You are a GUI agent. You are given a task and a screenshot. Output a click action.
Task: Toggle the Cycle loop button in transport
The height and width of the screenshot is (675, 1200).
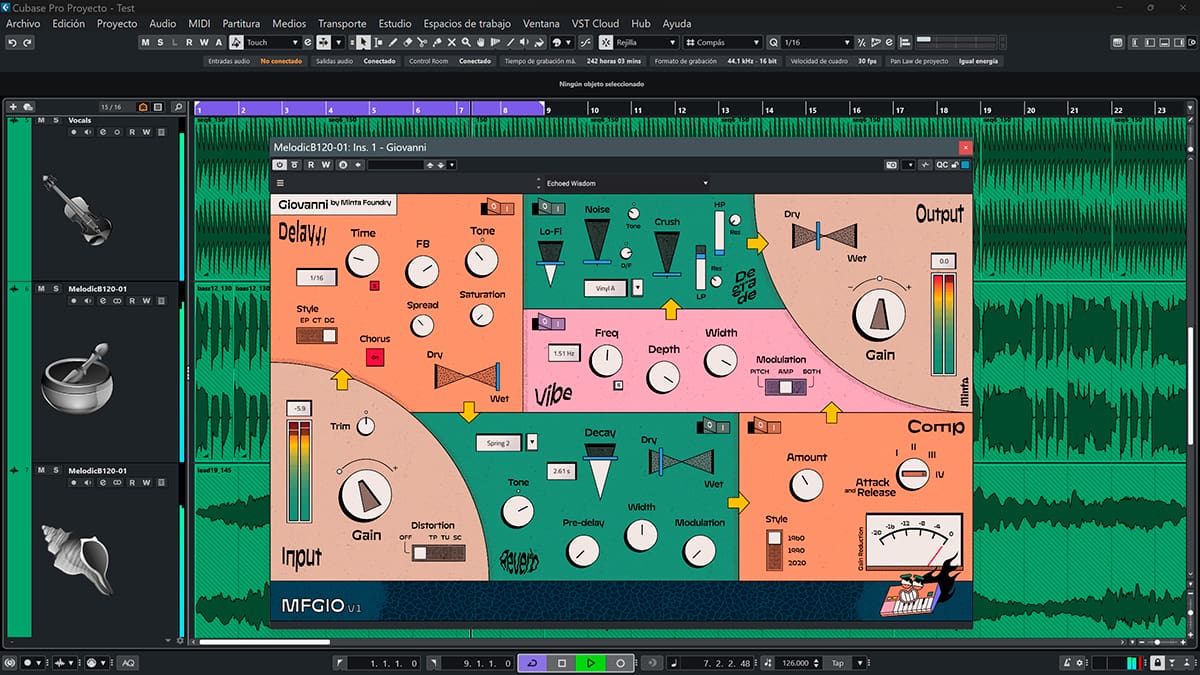(x=532, y=663)
